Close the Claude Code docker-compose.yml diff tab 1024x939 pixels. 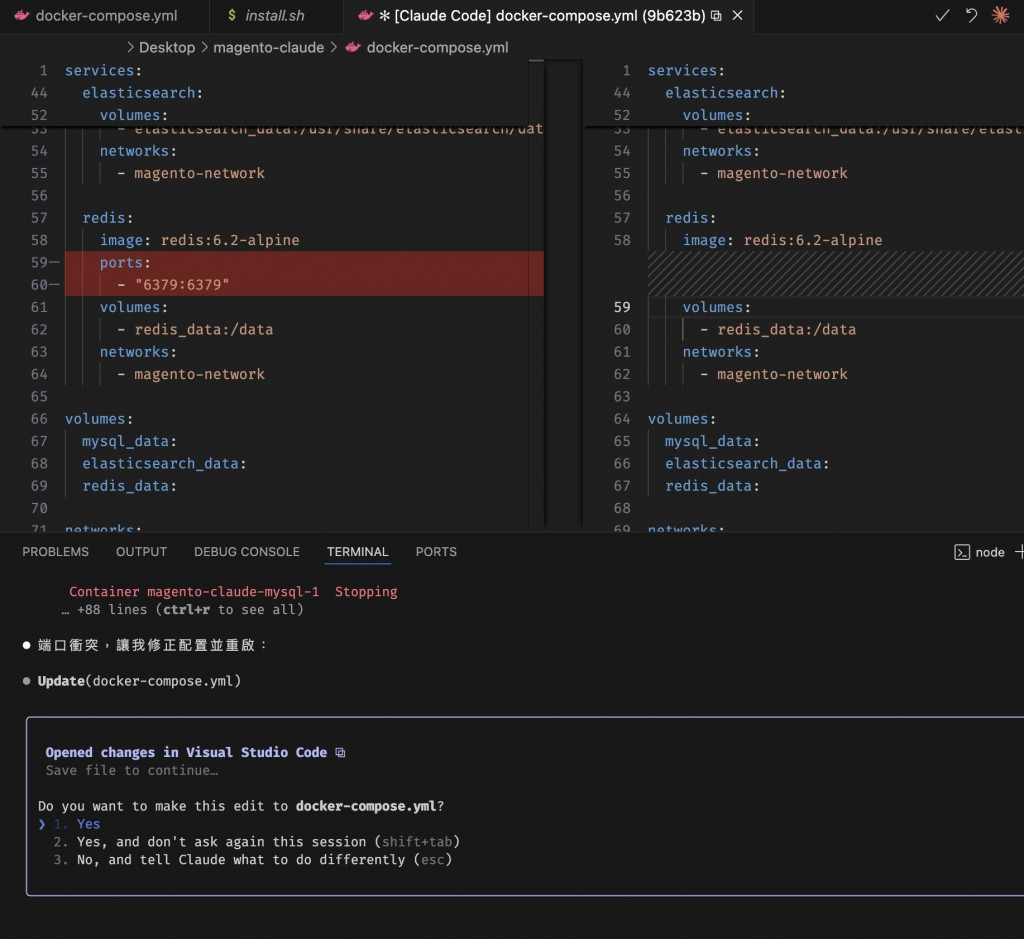coord(737,15)
